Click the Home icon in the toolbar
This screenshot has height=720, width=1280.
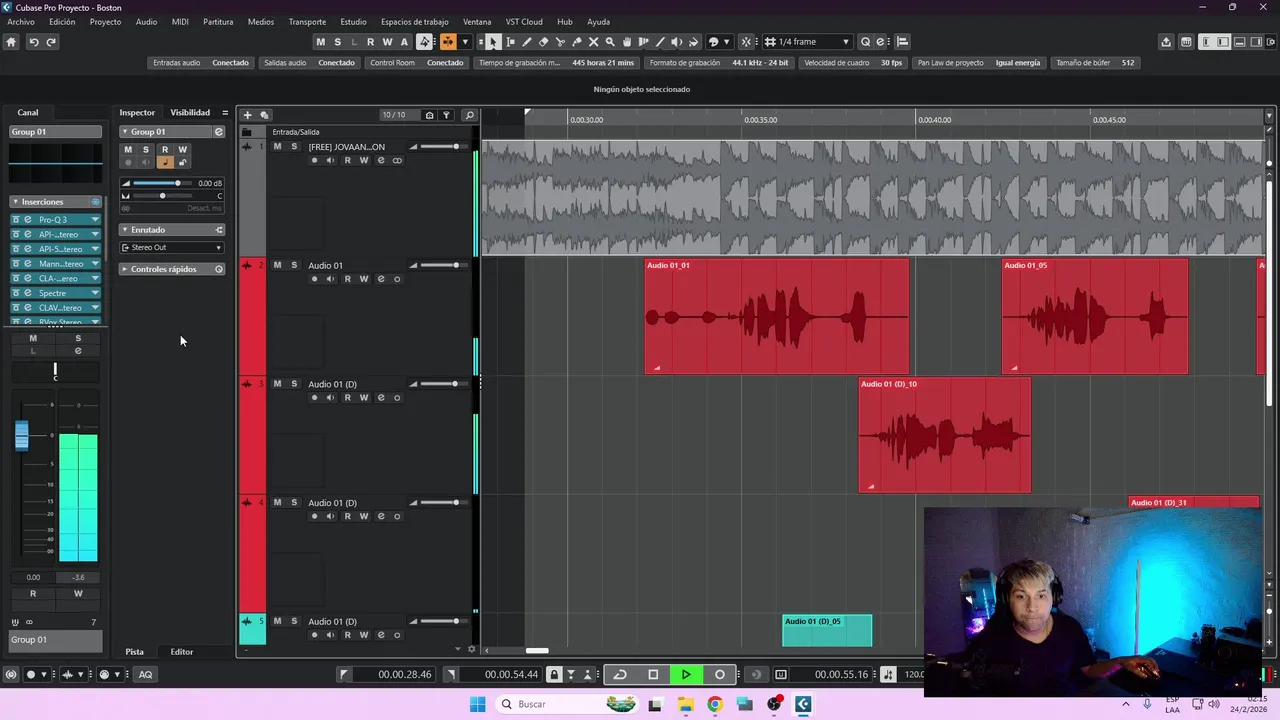click(11, 42)
